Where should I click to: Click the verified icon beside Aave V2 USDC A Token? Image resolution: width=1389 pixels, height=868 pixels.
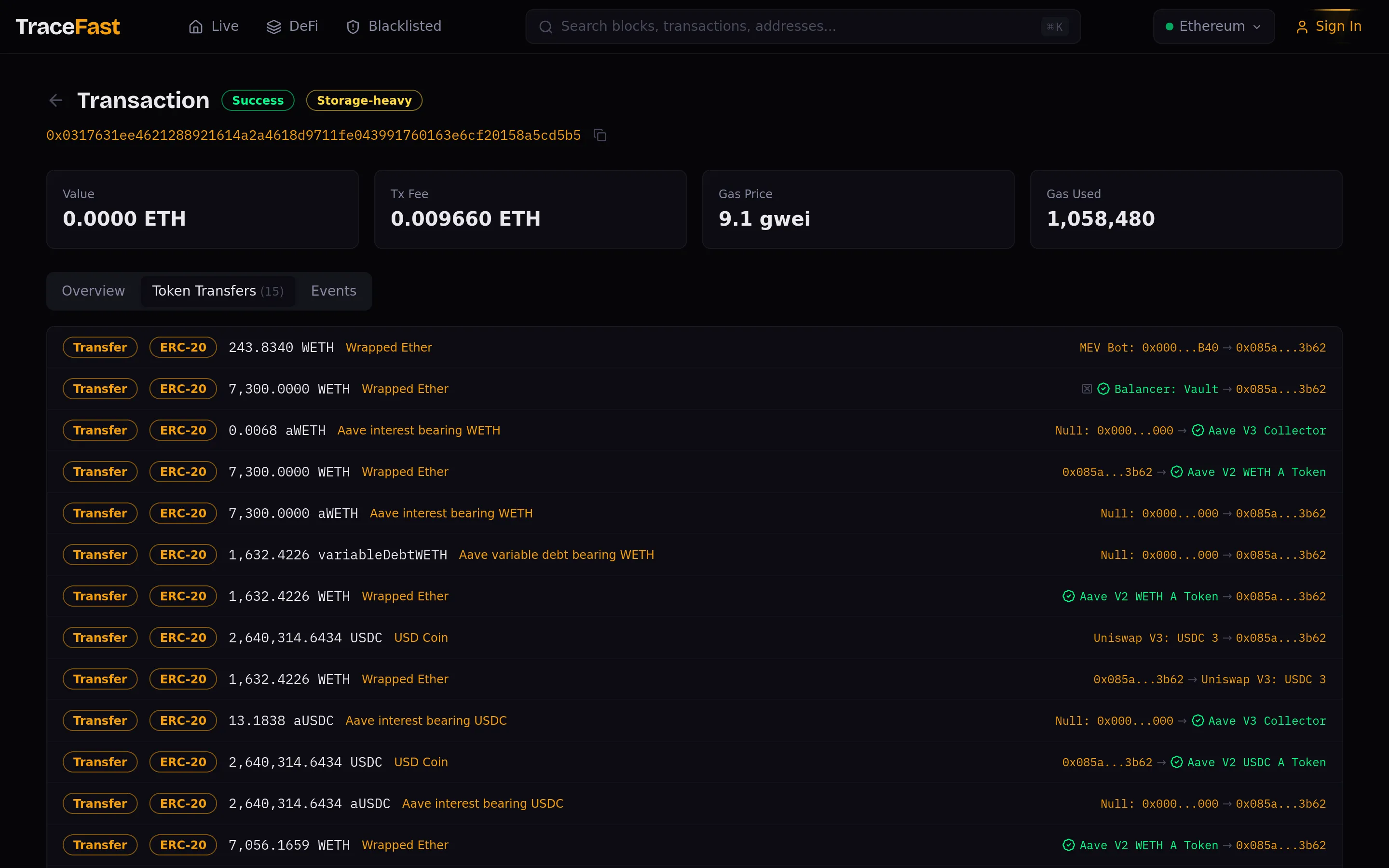(x=1177, y=762)
